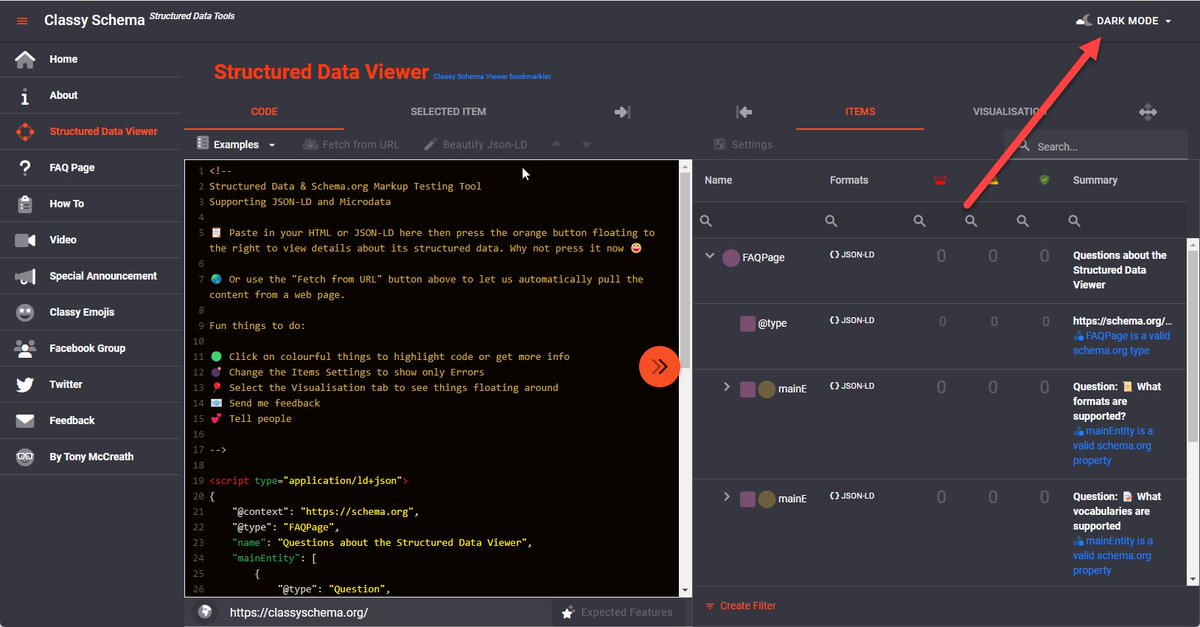Viewport: 1200px width, 627px height.
Task: Click the green valid shield icon in items header
Action: (x=1044, y=180)
